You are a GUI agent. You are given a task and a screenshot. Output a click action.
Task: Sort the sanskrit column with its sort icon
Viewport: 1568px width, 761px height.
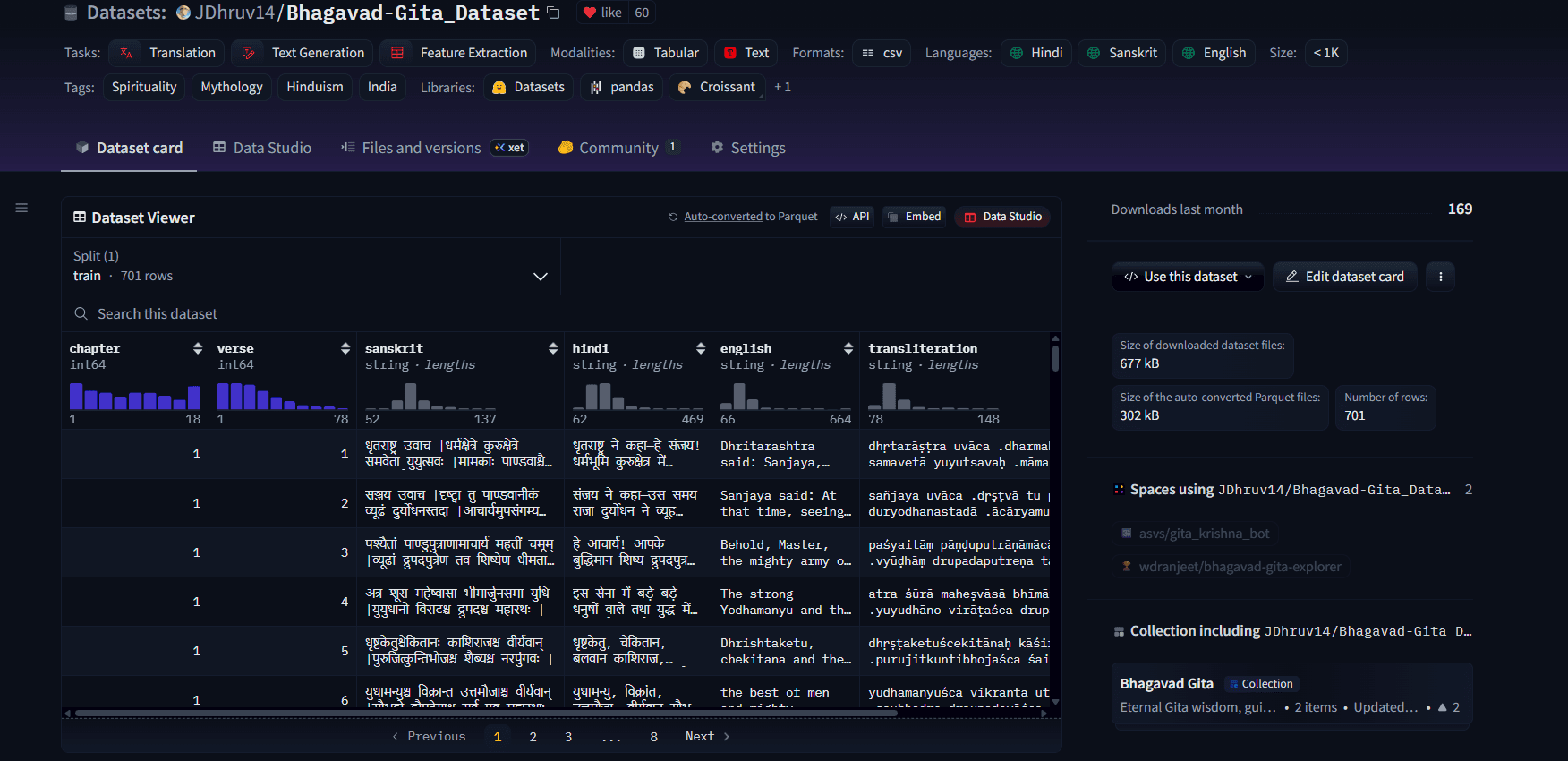[x=553, y=348]
